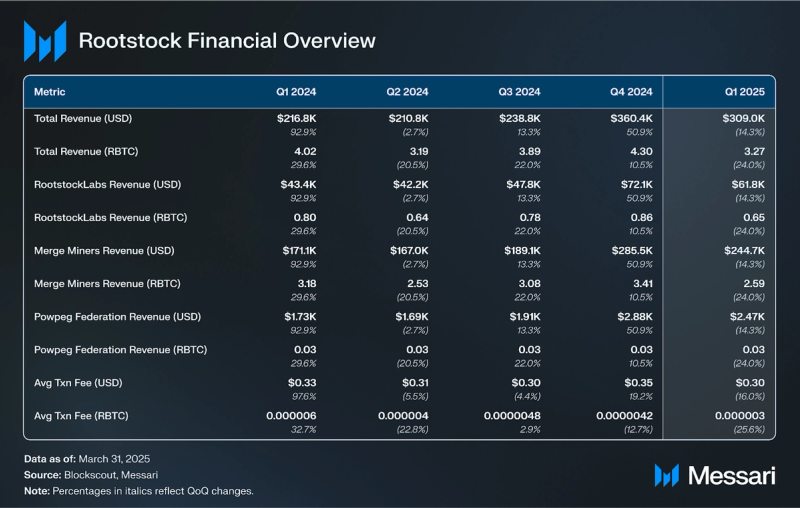
Task: Click the Blockscout, Messari source text
Action: (x=111, y=475)
